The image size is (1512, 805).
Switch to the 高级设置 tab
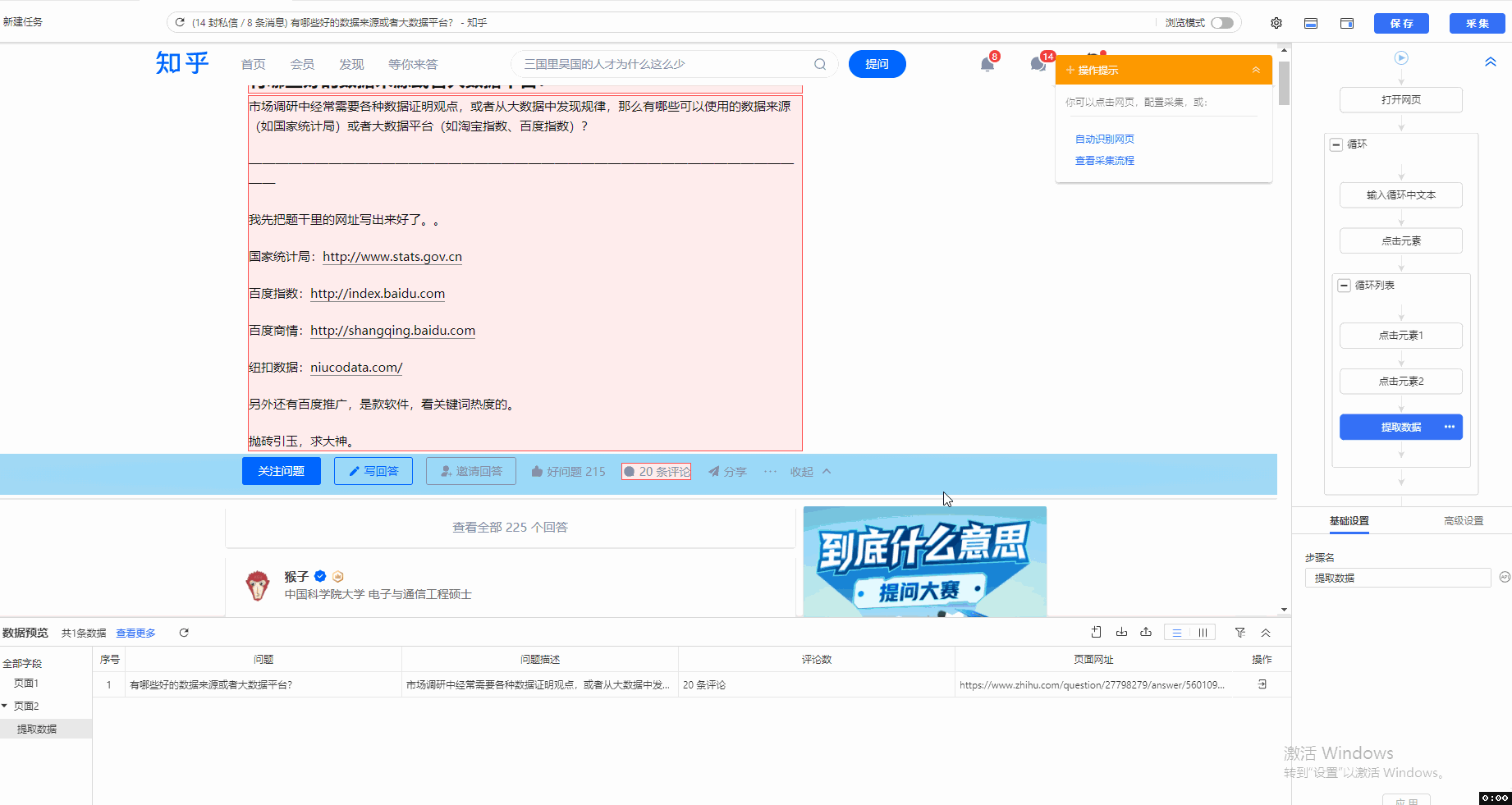pyautogui.click(x=1464, y=521)
